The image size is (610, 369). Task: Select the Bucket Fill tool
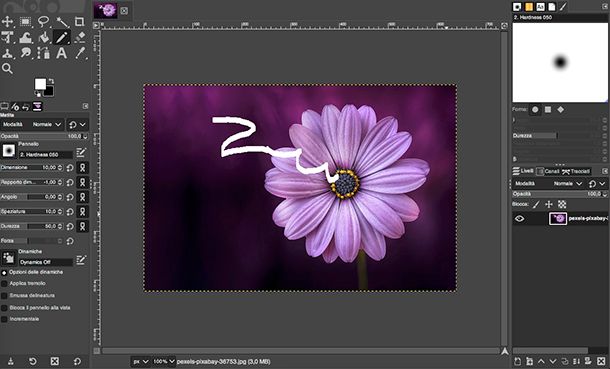point(44,37)
